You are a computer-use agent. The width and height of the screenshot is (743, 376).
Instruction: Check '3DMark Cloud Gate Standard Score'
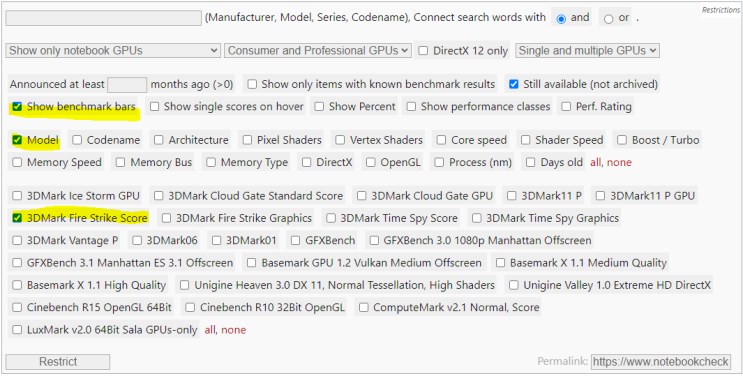tap(159, 196)
